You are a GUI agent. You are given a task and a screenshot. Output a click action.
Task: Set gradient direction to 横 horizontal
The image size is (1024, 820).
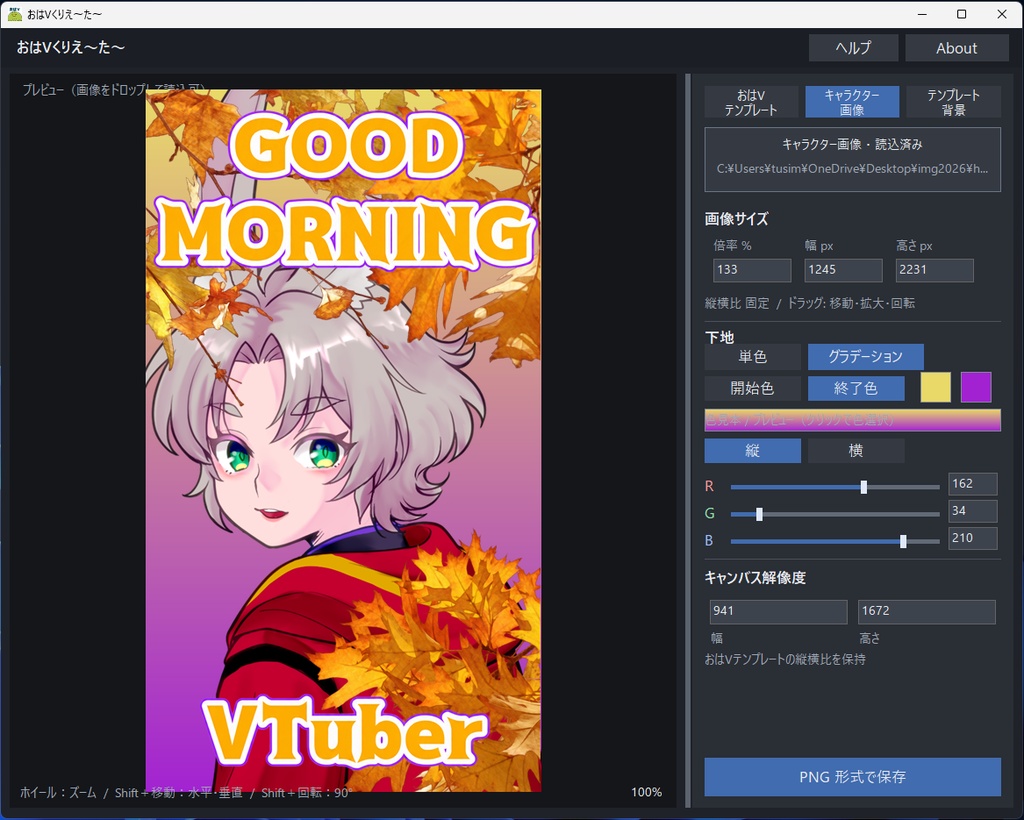pos(856,450)
